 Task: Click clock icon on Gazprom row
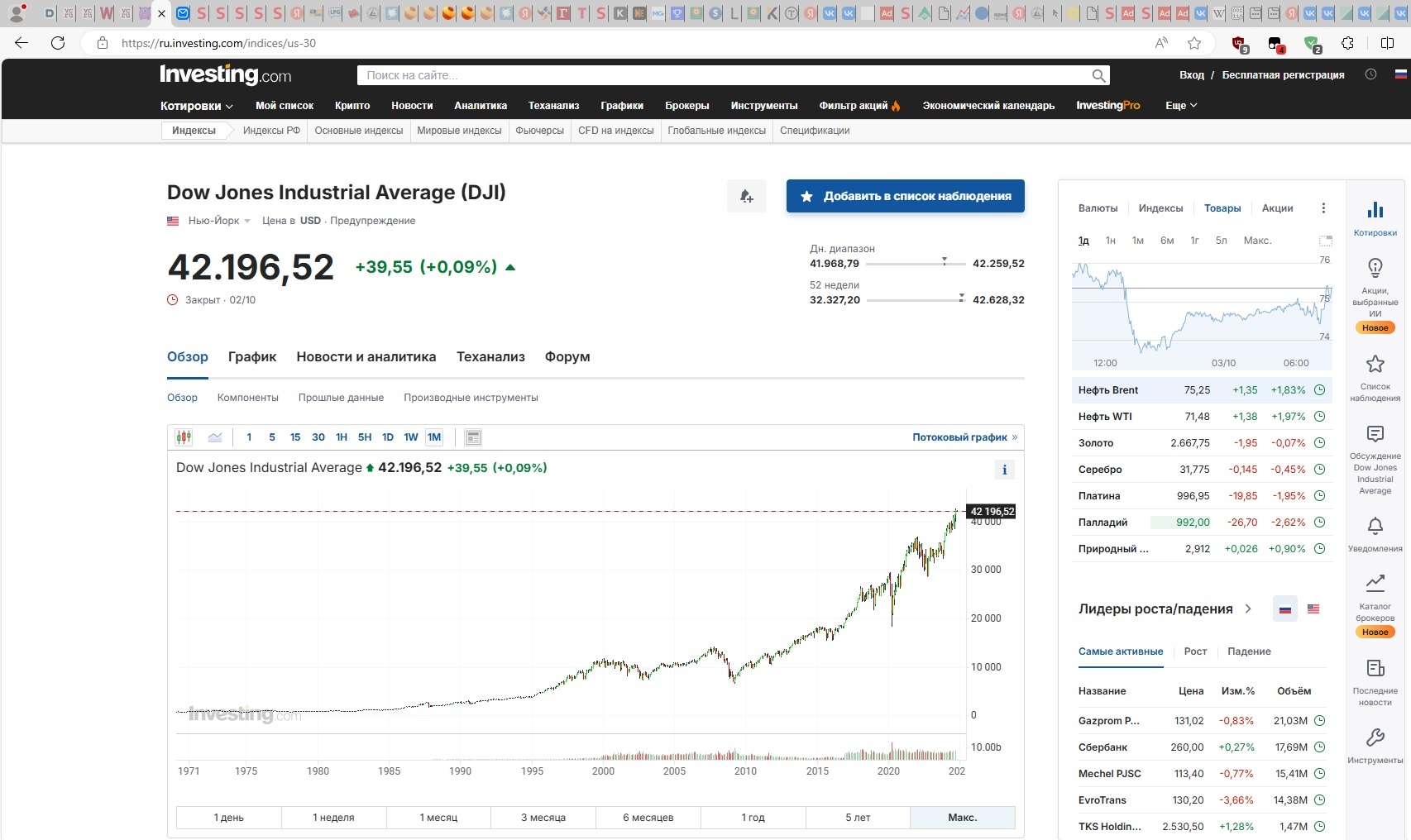pos(1320,721)
